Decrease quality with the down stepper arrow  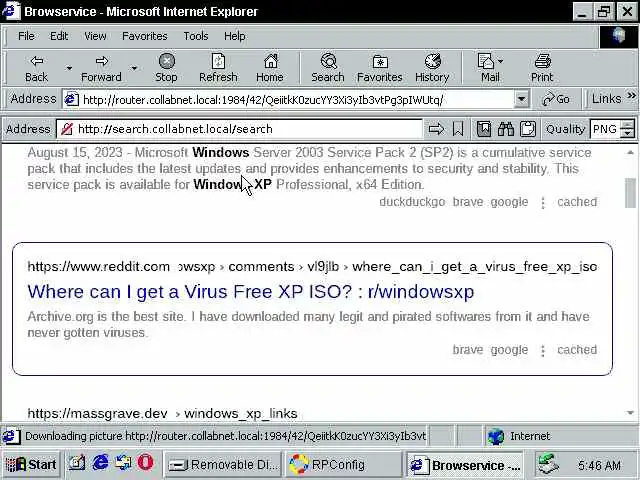(x=628, y=133)
